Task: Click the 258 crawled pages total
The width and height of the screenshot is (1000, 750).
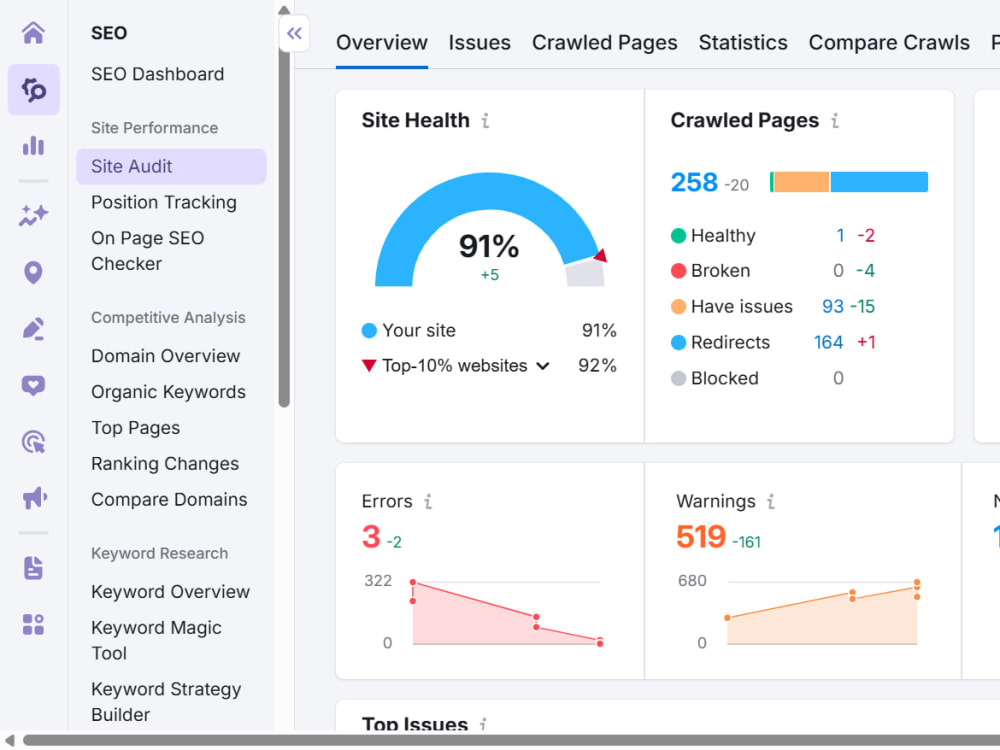Action: point(695,182)
